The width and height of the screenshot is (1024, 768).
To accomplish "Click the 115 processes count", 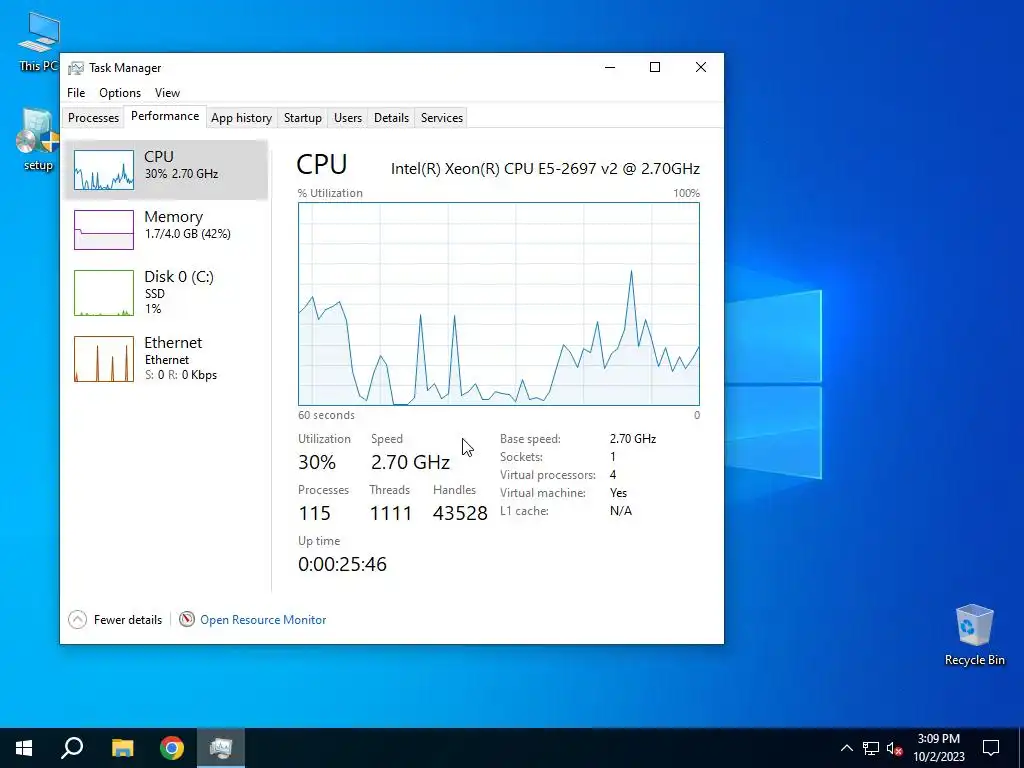I will click(x=314, y=513).
